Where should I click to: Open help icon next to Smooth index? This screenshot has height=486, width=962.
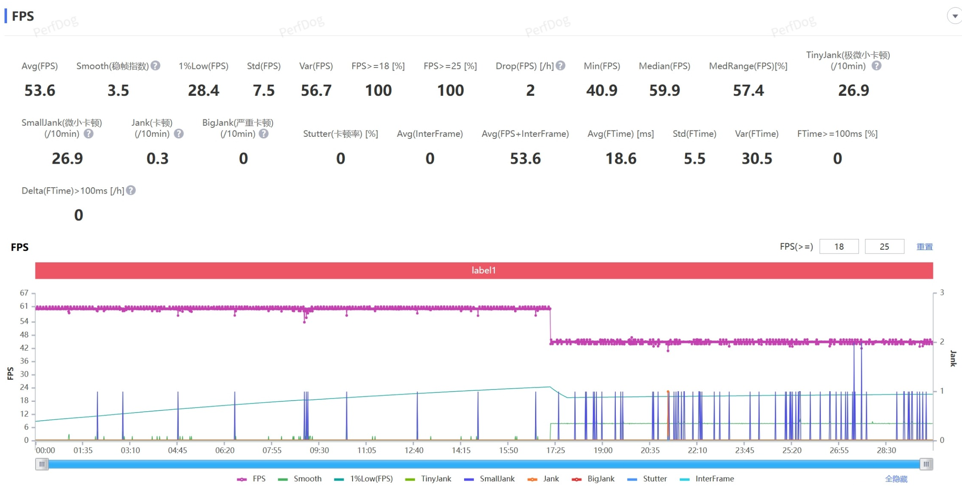(x=155, y=66)
